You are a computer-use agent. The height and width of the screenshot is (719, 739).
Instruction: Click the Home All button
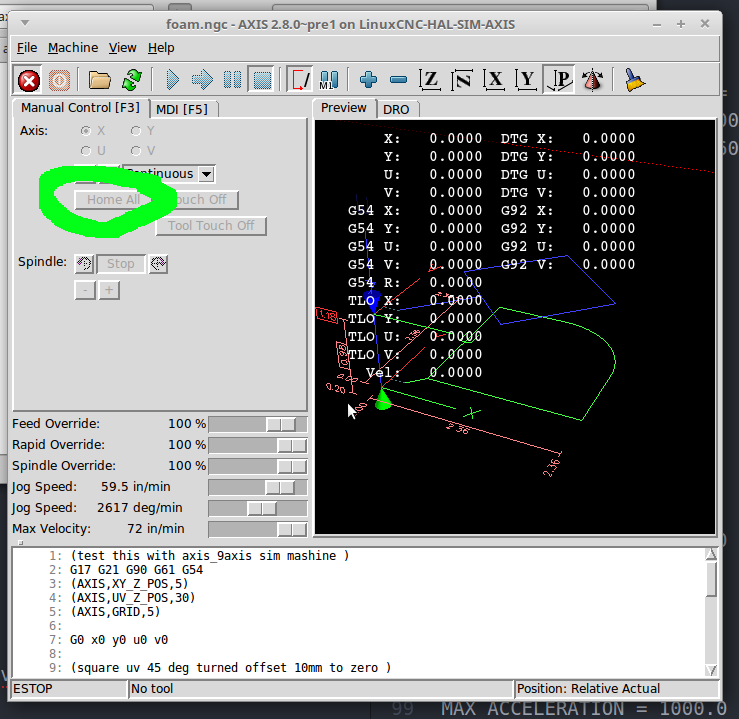pos(113,200)
